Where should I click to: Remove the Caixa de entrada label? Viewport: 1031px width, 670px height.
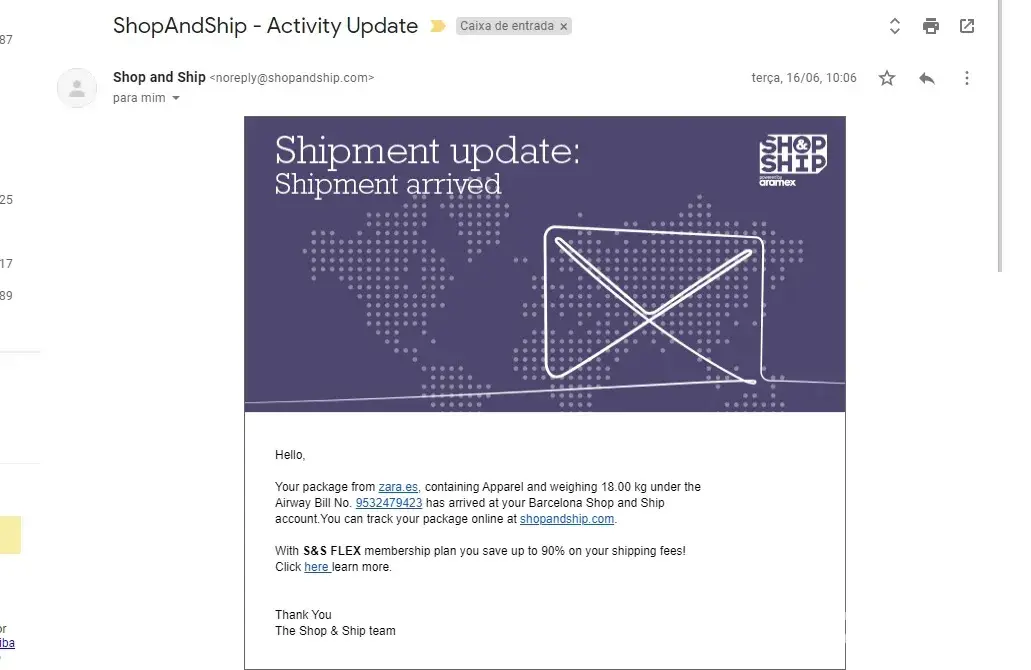(x=564, y=27)
